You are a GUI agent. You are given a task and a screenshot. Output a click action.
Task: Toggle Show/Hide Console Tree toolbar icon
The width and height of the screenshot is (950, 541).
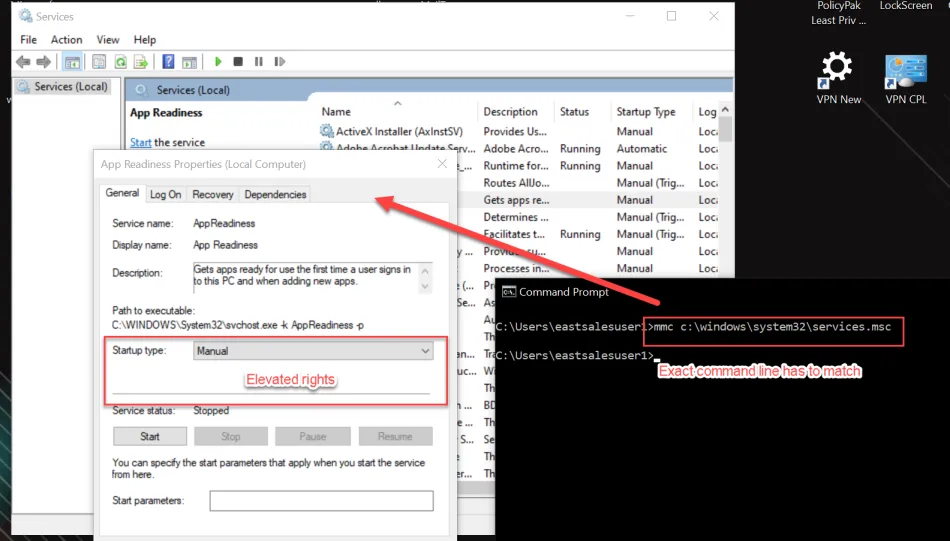pos(73,62)
